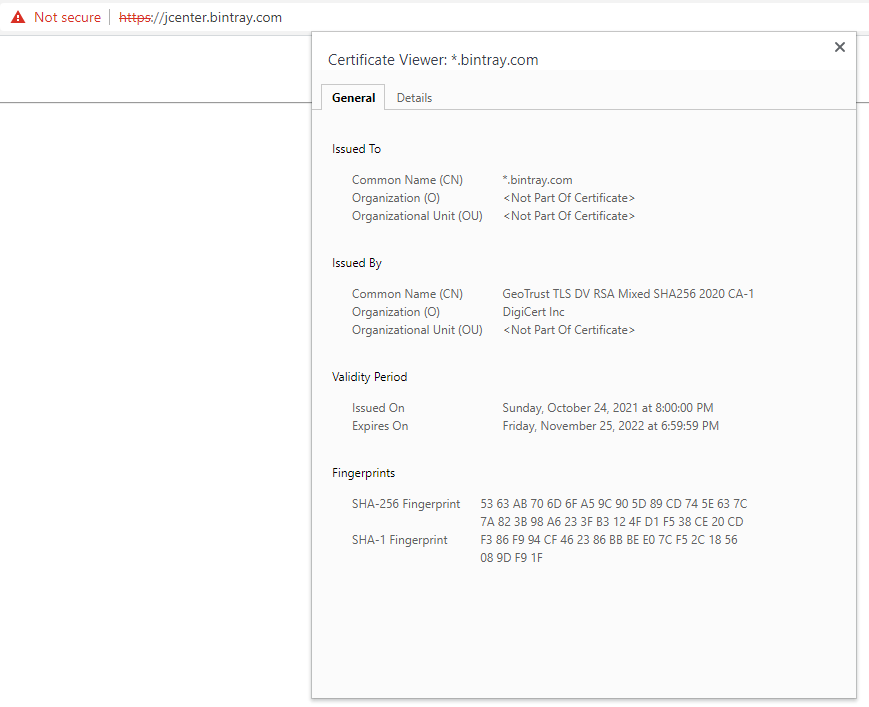Screen dimensions: 869x707
Task: Click the DigiCert Inc organization value
Action: click(x=533, y=312)
